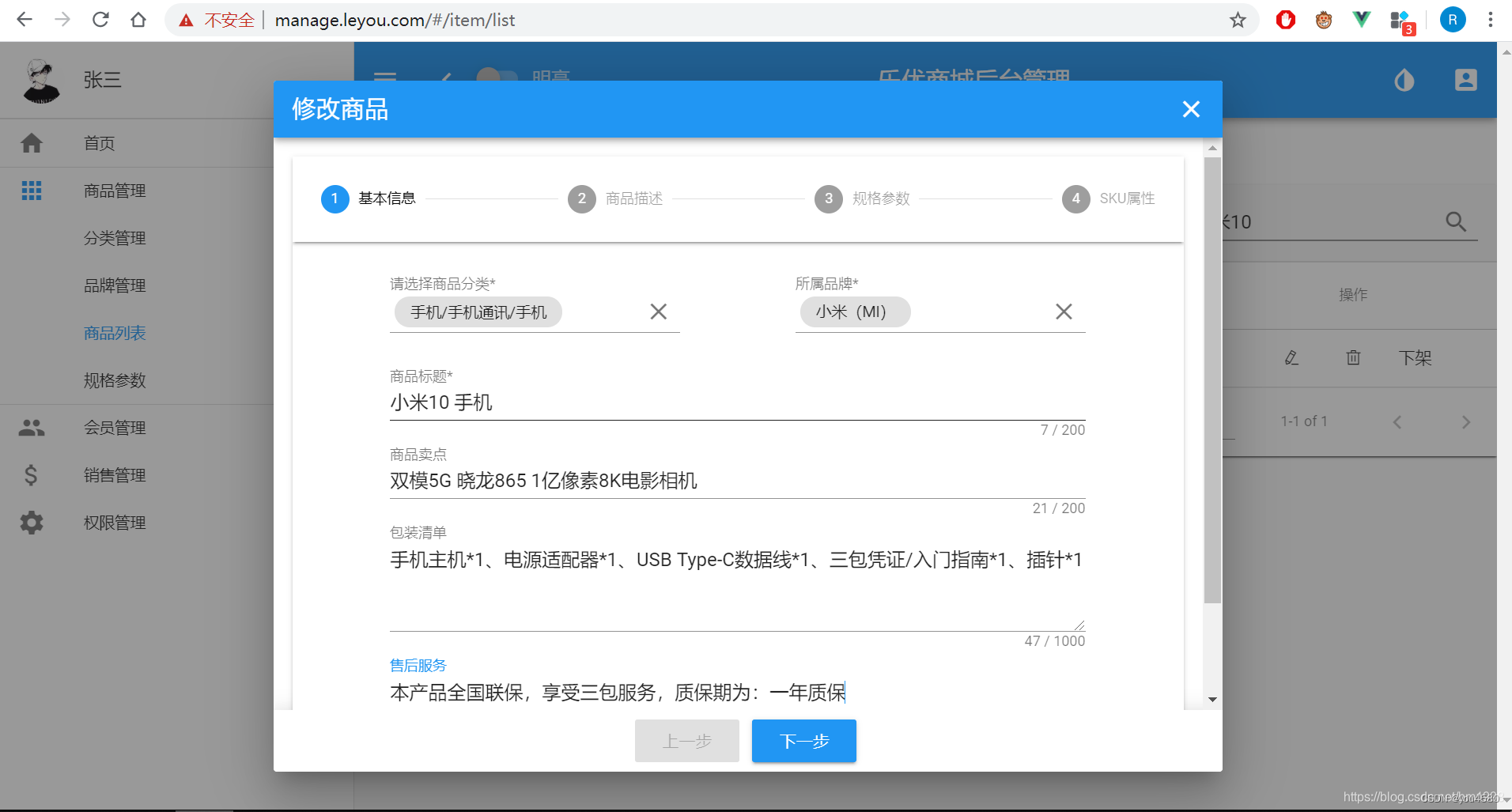Click the delete trash icon in table row

click(x=1353, y=358)
